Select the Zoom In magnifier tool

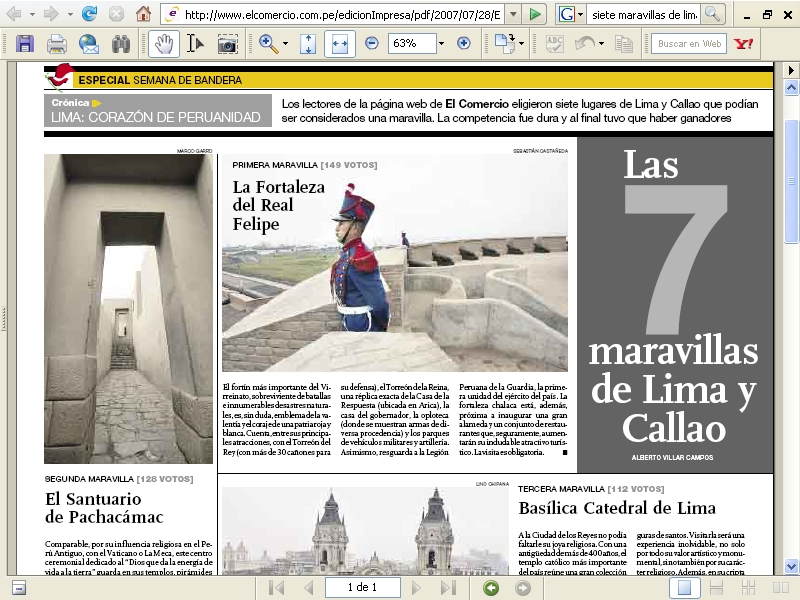click(x=268, y=44)
